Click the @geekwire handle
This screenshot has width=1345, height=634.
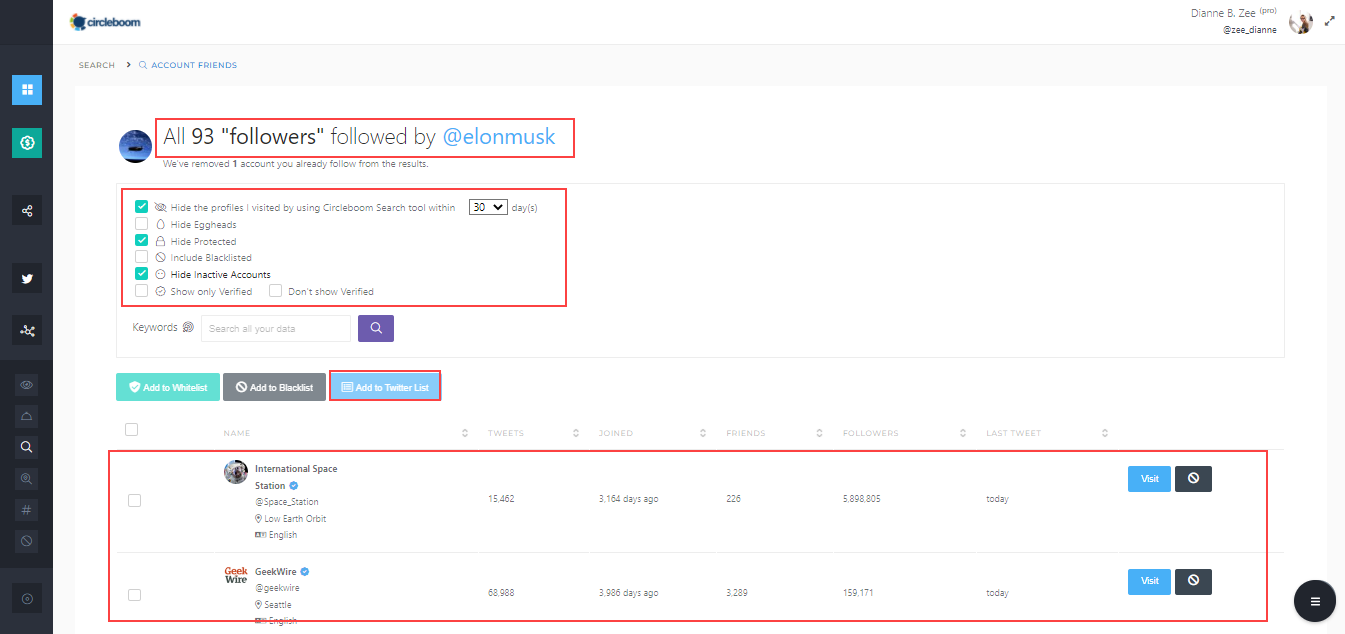(277, 588)
